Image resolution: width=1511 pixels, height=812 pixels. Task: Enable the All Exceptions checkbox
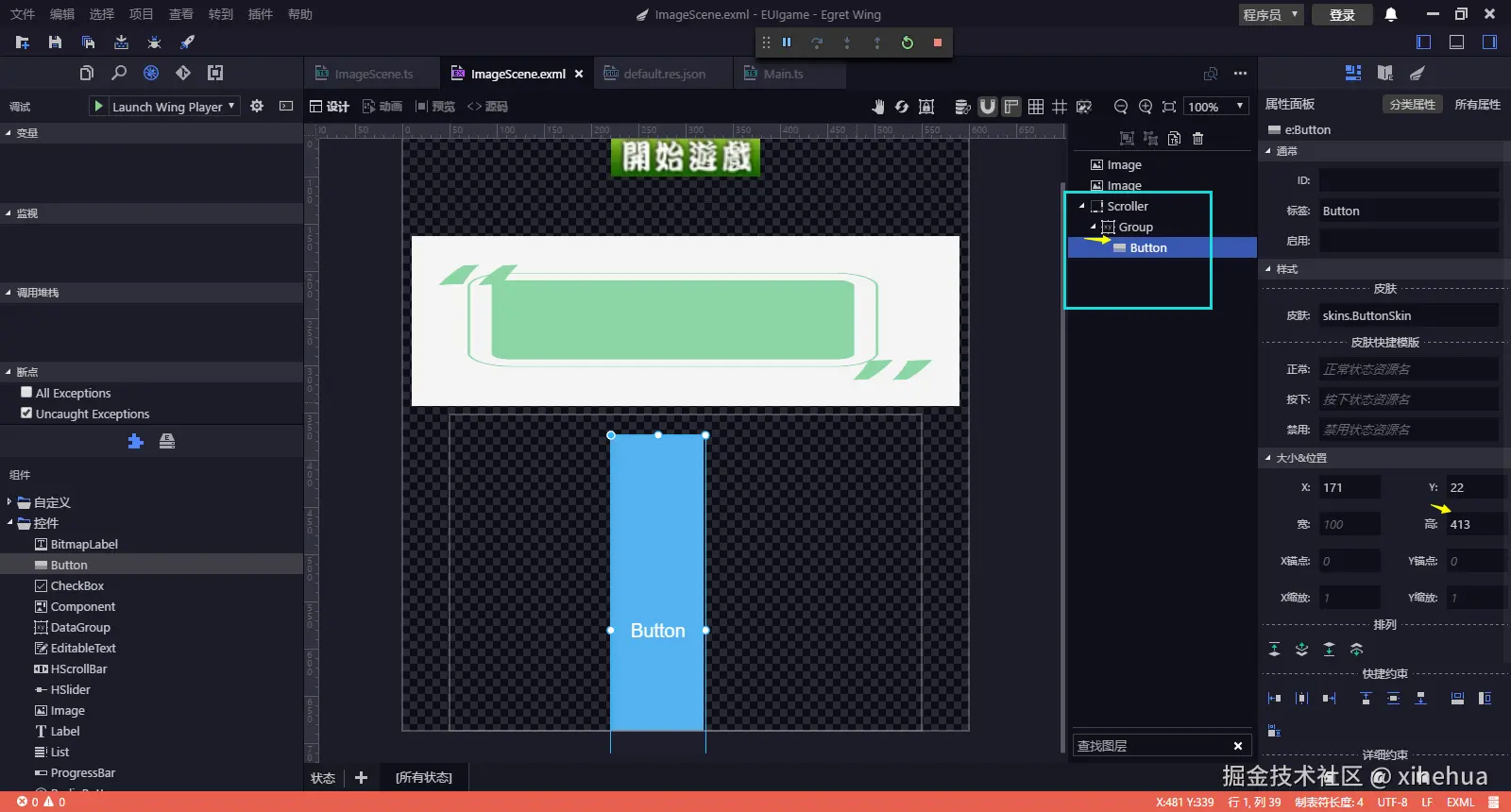tap(26, 392)
